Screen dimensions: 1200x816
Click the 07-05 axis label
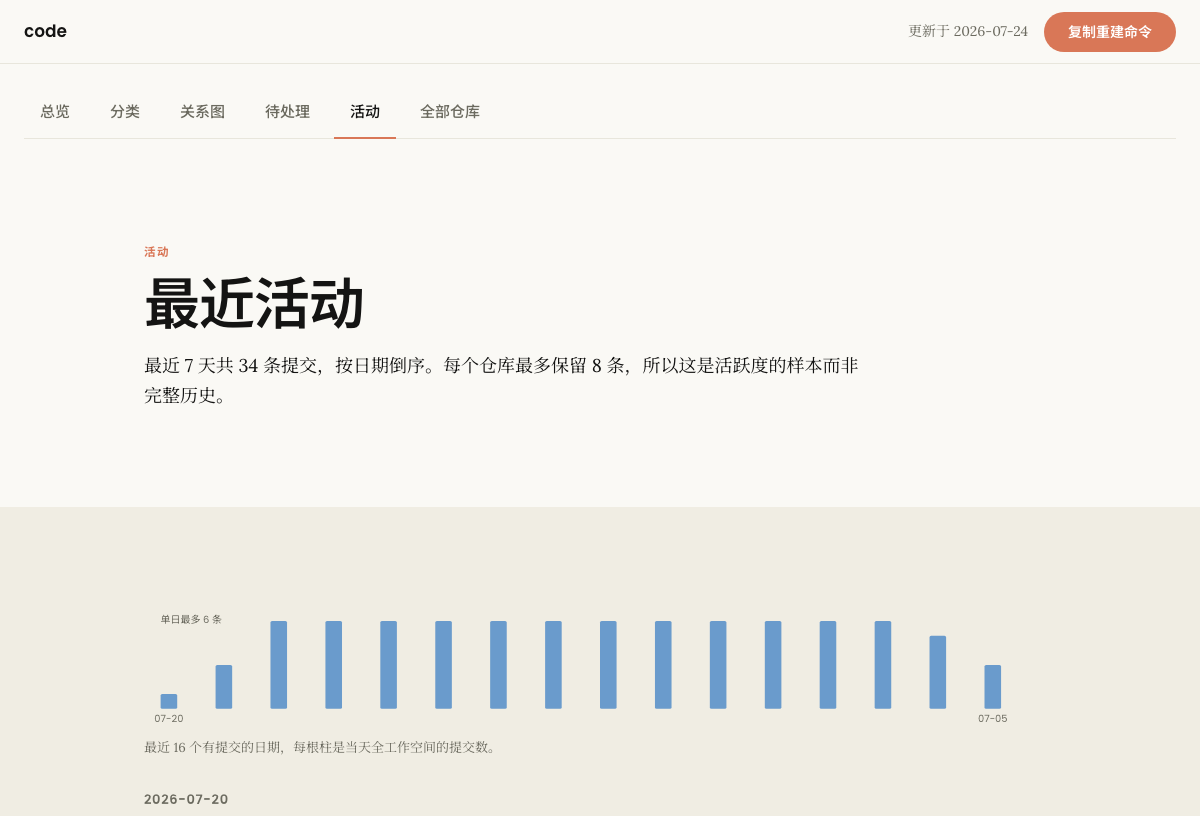tap(993, 718)
